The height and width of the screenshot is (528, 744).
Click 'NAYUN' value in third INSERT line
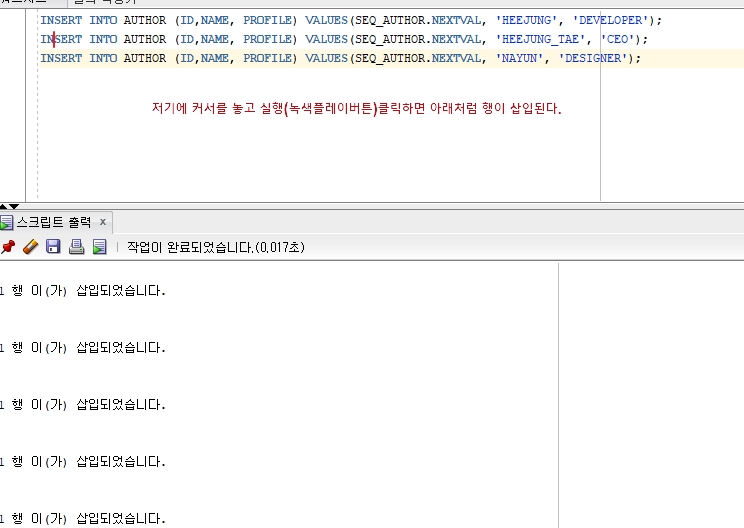[520, 58]
